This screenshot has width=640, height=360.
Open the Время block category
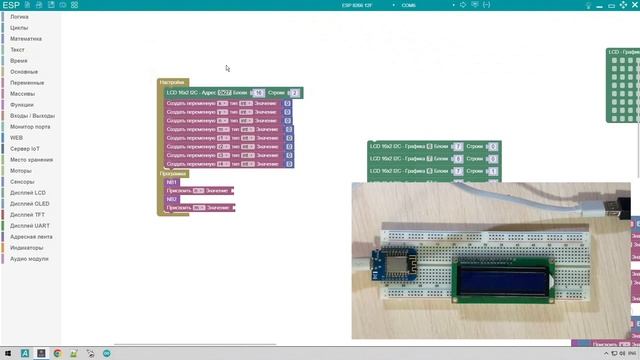[18, 61]
